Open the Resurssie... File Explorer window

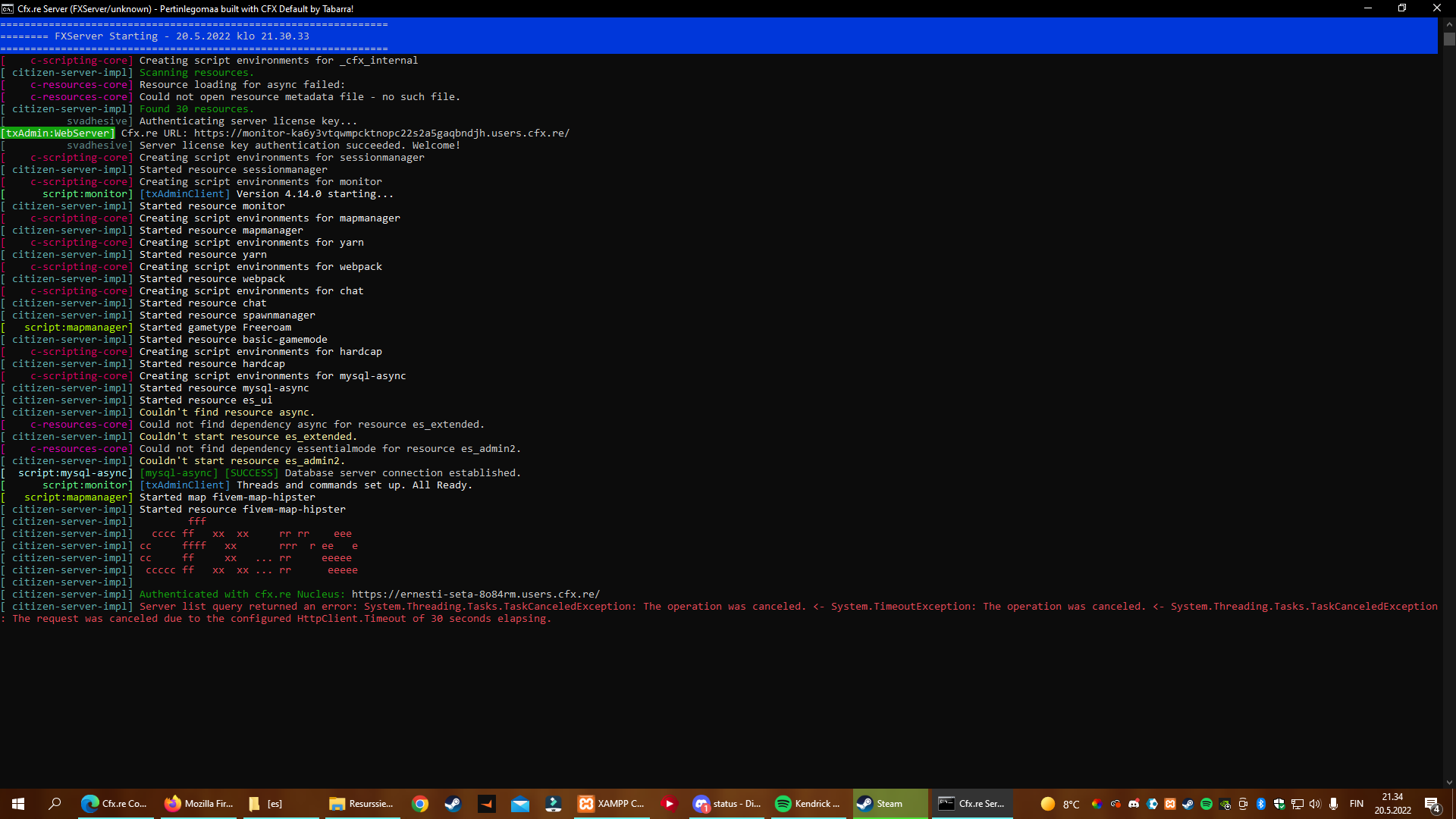click(362, 804)
